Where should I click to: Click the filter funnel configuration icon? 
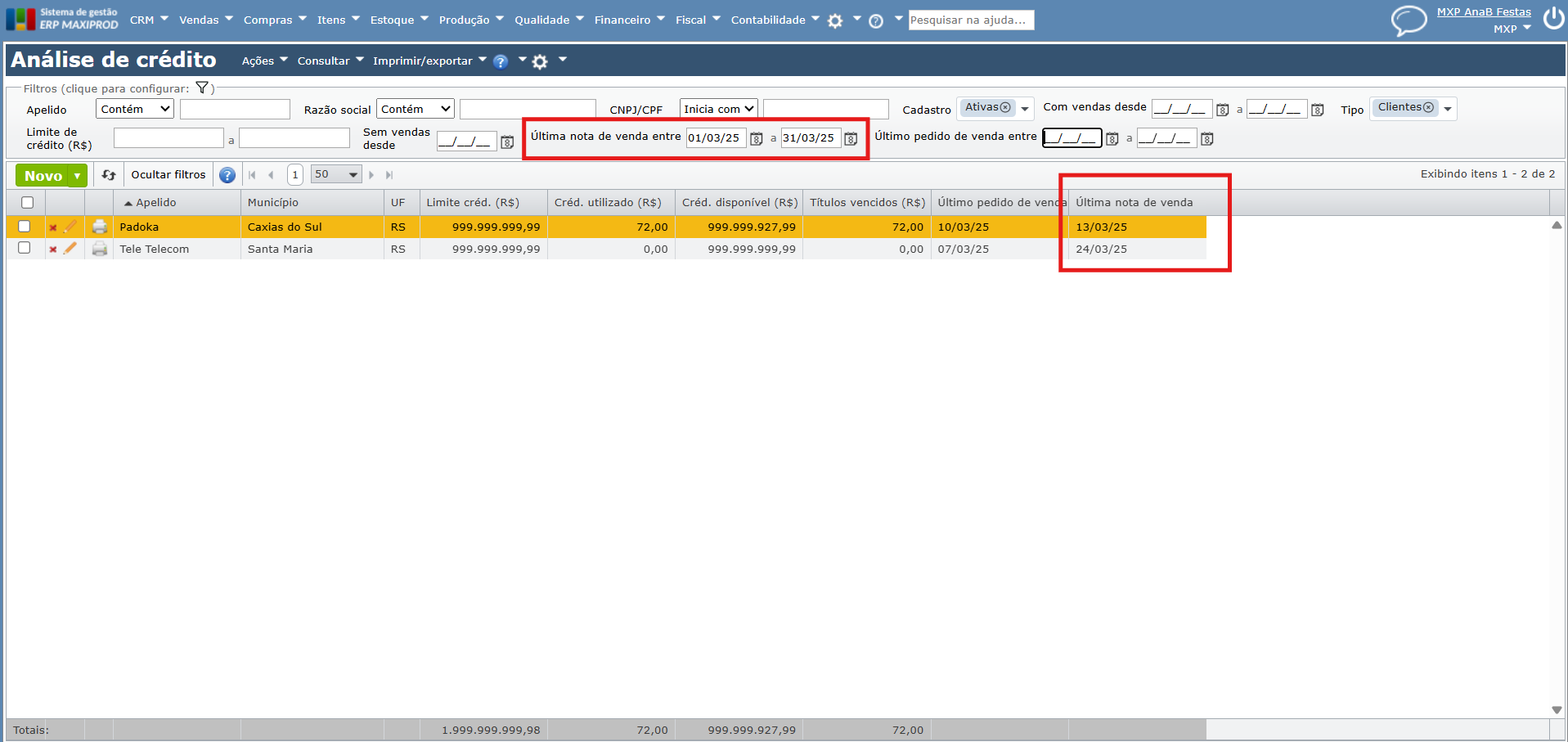pos(202,88)
